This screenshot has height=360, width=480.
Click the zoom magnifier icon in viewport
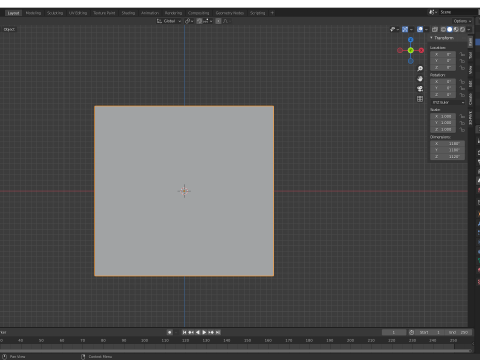pos(420,69)
